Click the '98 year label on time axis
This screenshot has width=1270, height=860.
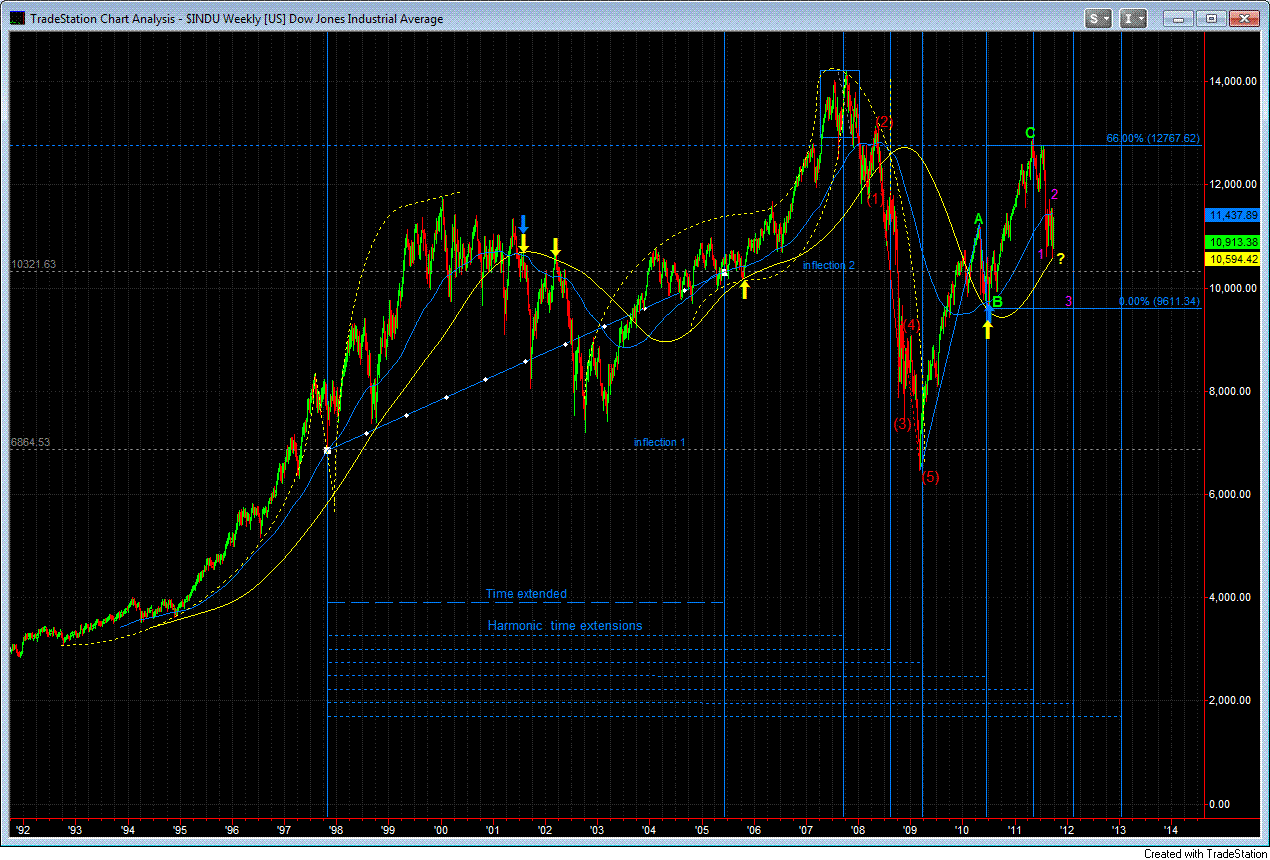[x=336, y=829]
